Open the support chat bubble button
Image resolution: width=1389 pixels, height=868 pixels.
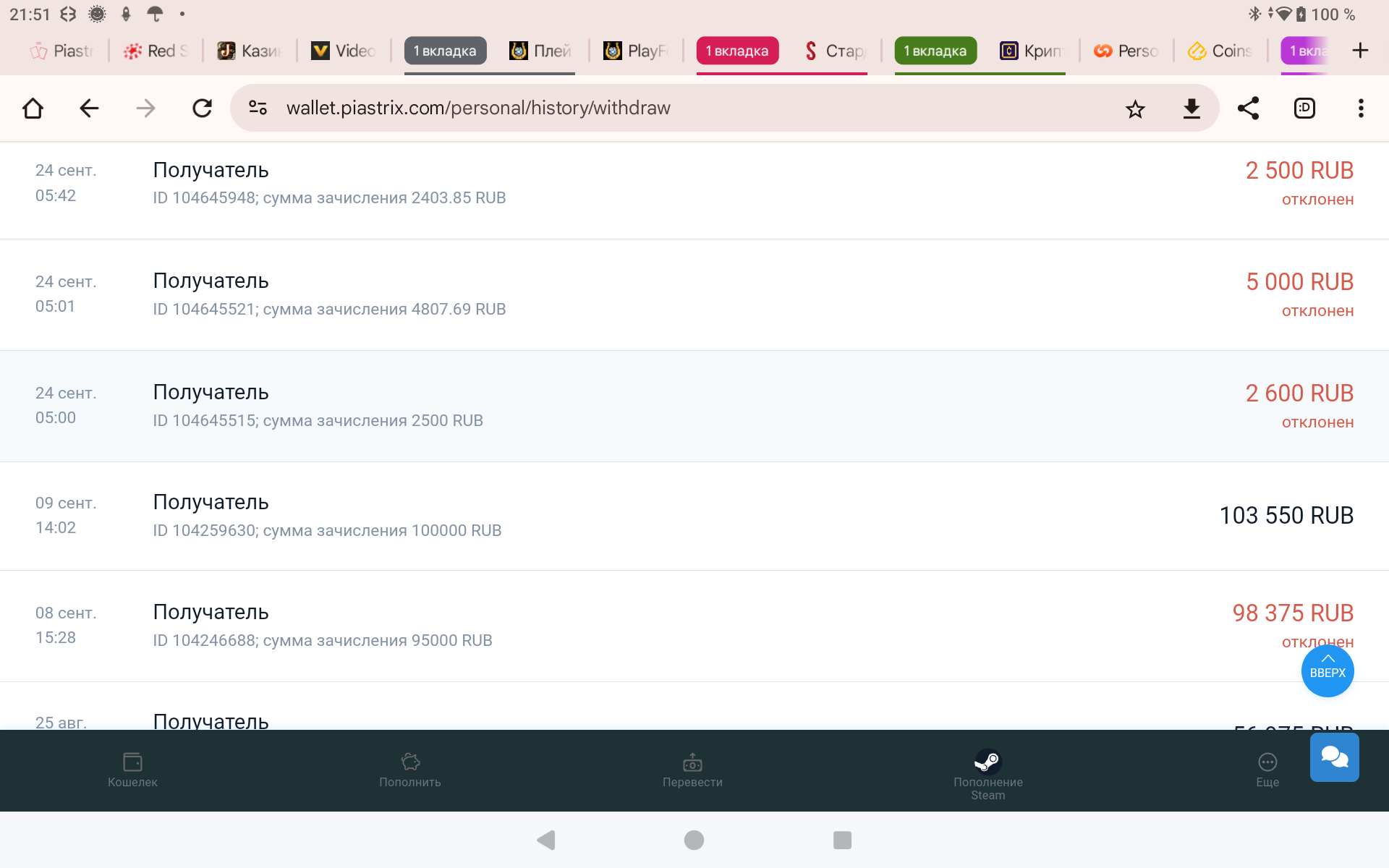(x=1334, y=757)
